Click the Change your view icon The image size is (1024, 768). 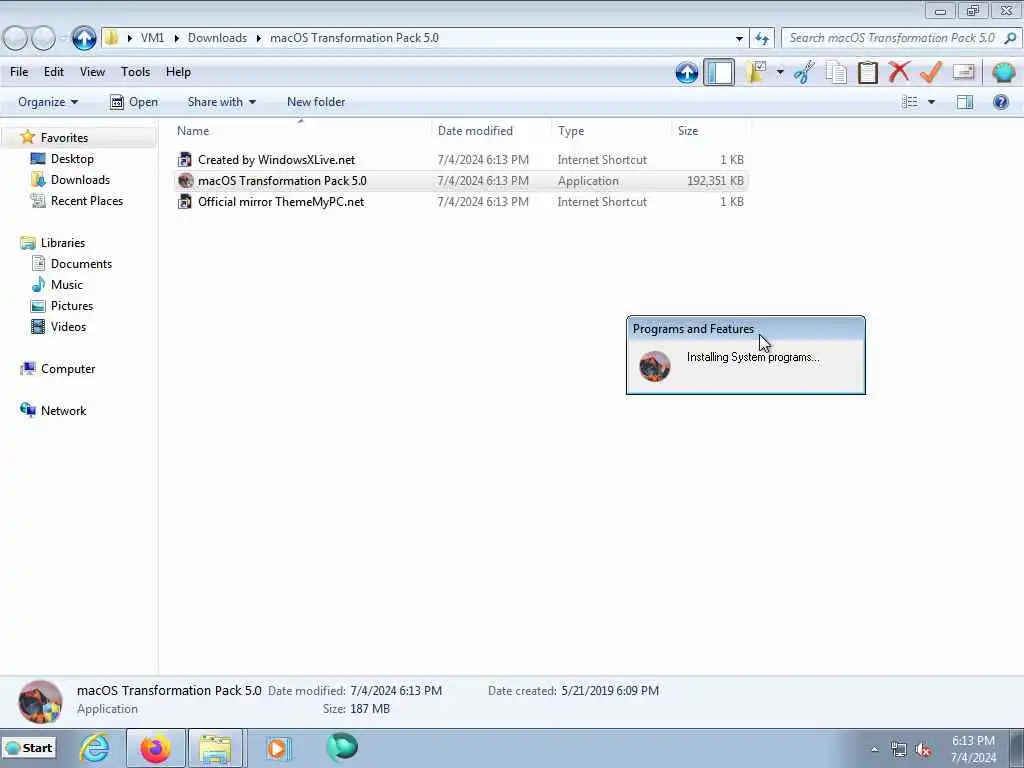[910, 102]
